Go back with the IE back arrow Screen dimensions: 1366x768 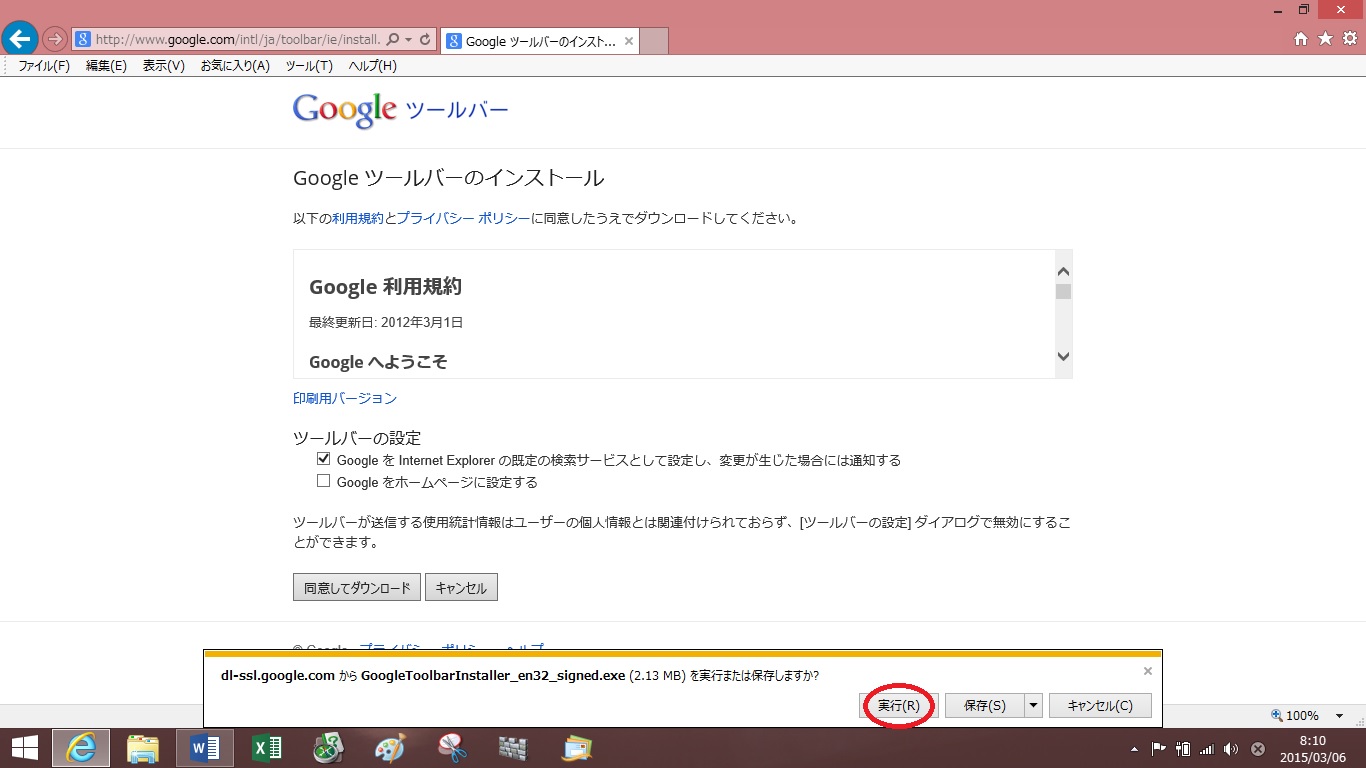(20, 39)
